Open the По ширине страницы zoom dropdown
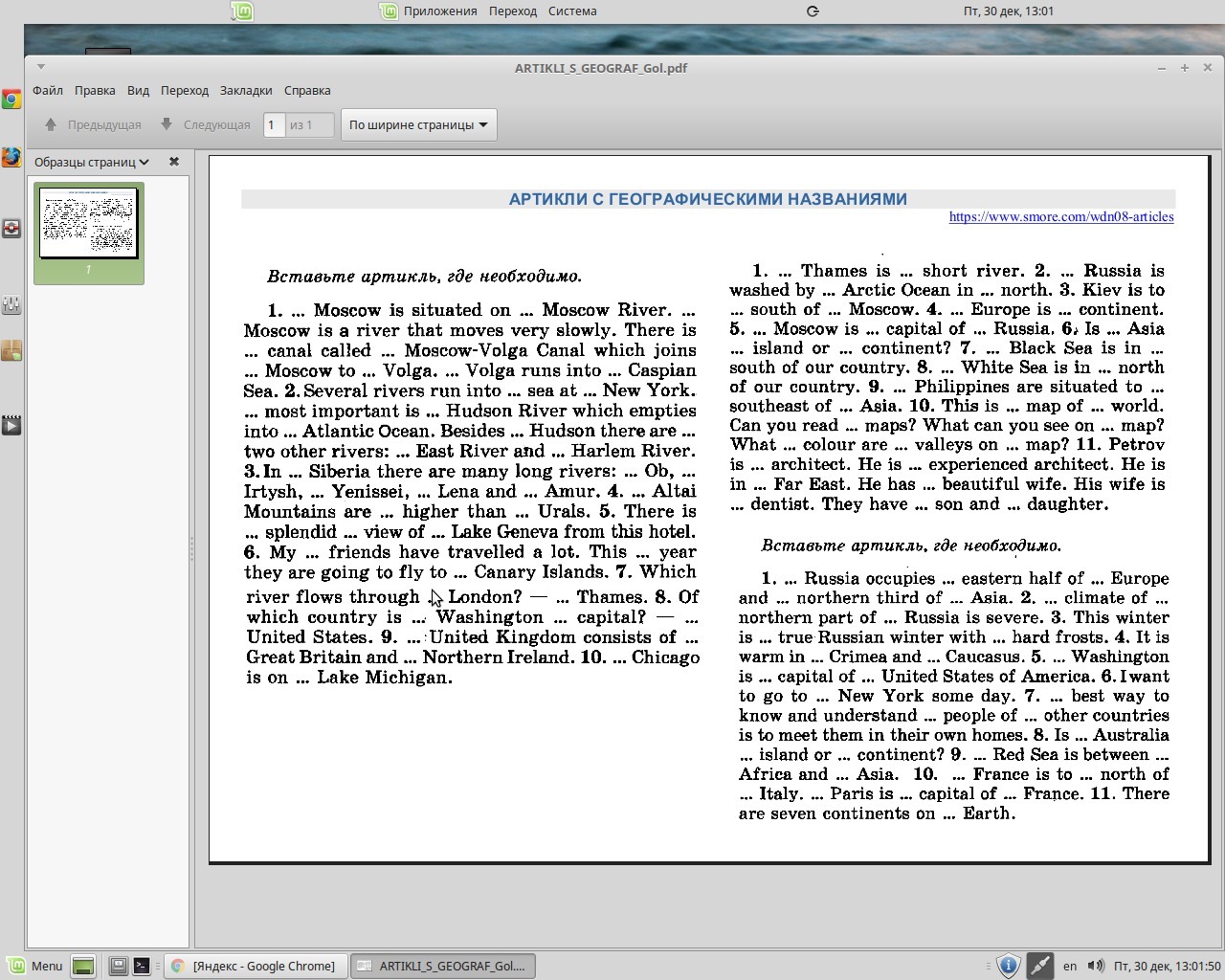 pyautogui.click(x=418, y=124)
